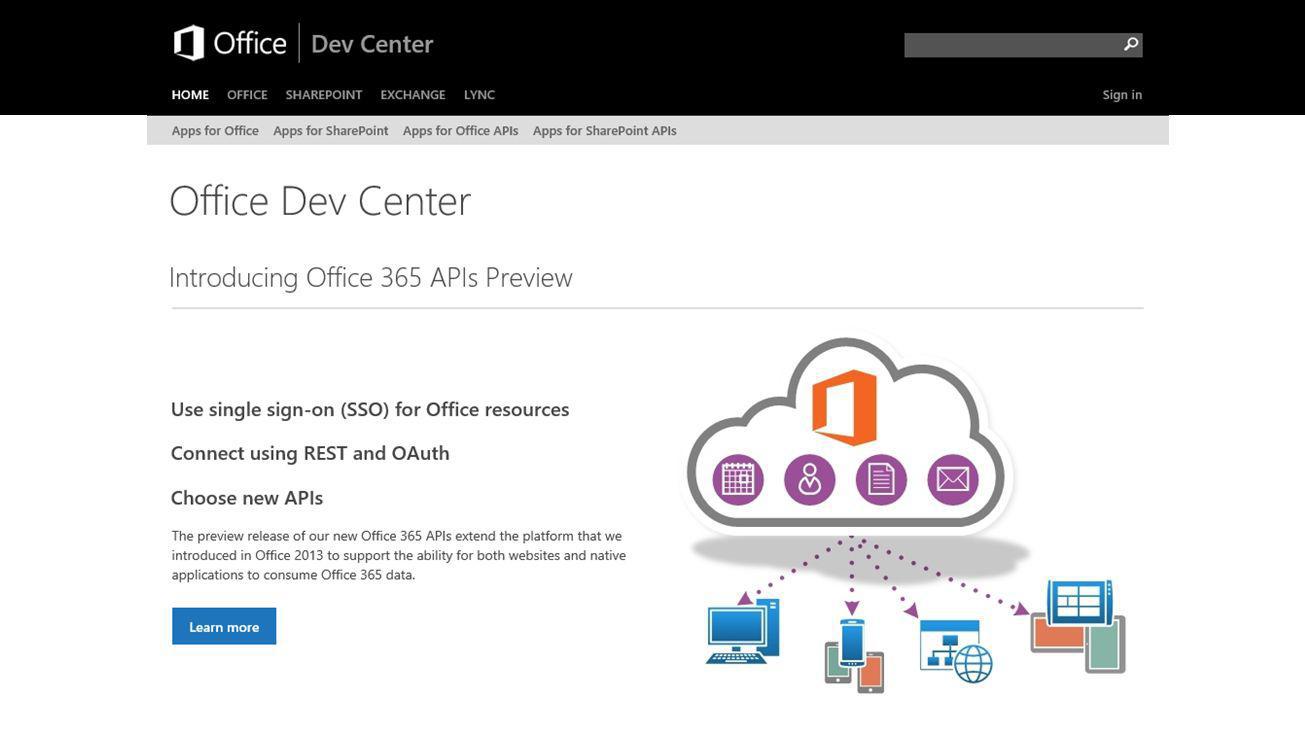Open the HOME navigation item
Viewport: 1305px width, 734px height.
pyautogui.click(x=190, y=95)
